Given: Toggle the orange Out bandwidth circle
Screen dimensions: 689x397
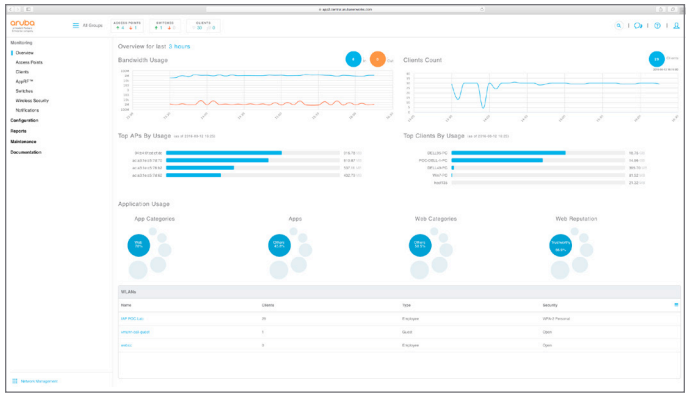Looking at the screenshot, I should [377, 59].
